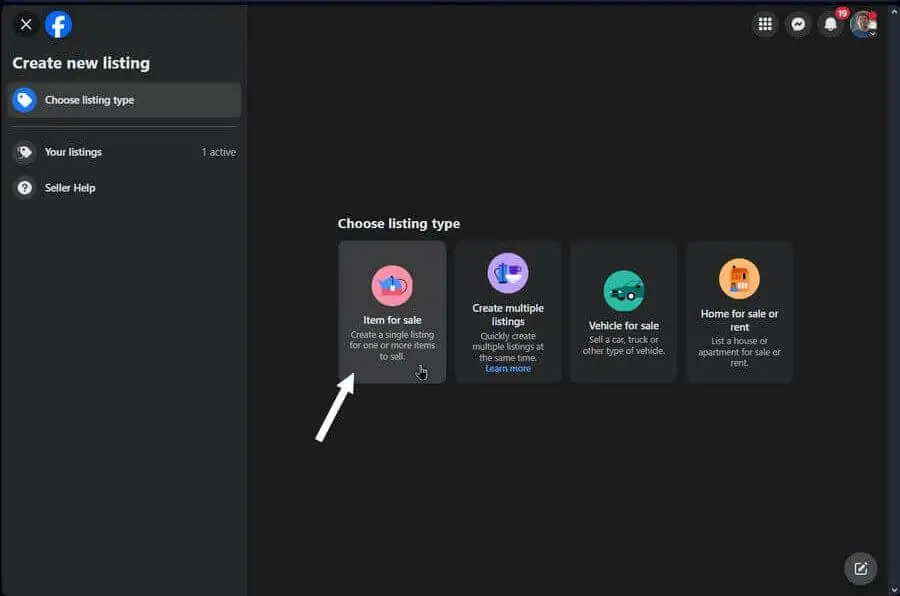Open Seller Help
The image size is (900, 596).
[124, 188]
